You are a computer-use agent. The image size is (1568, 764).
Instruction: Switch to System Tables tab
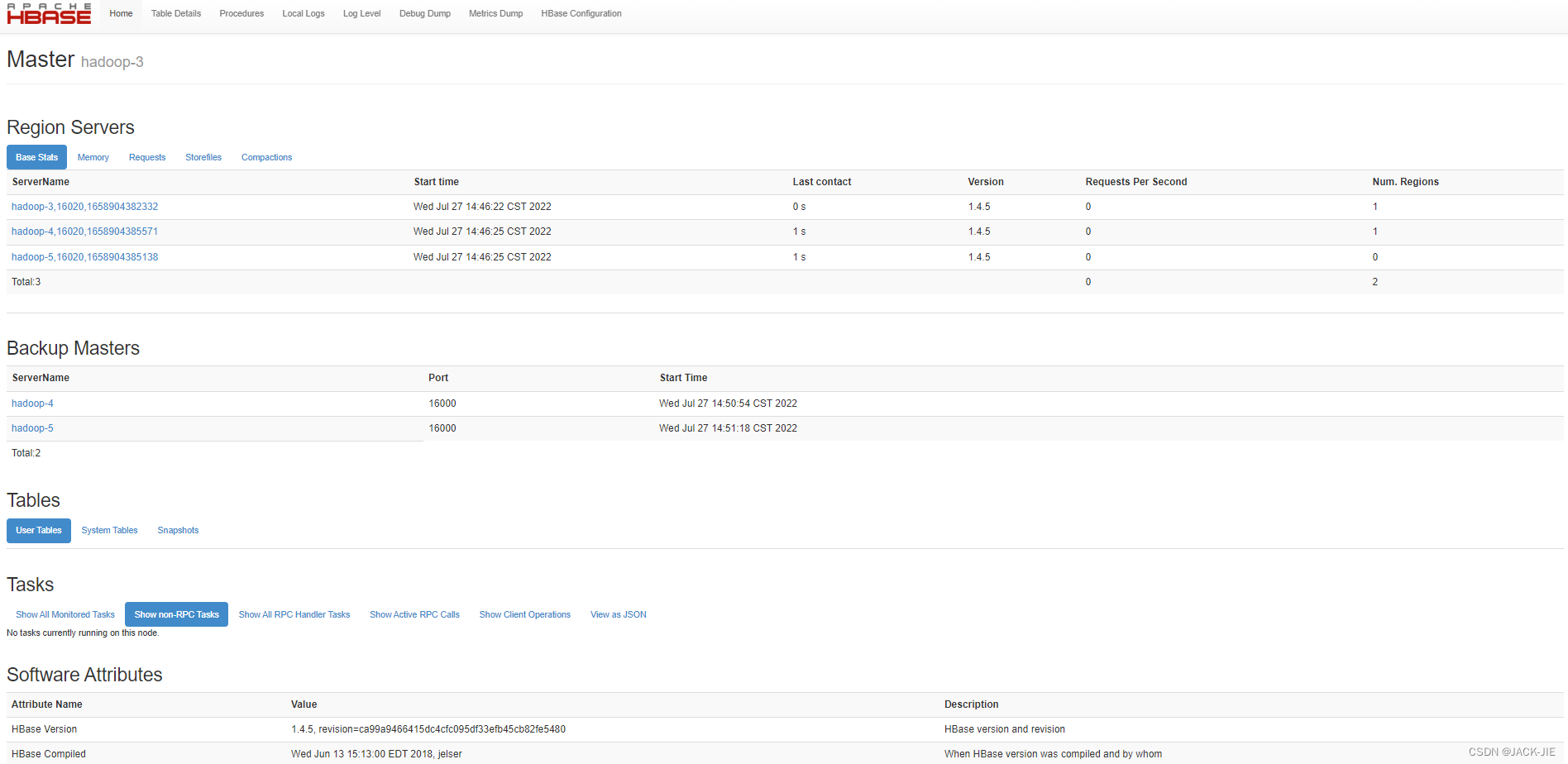[x=109, y=531]
